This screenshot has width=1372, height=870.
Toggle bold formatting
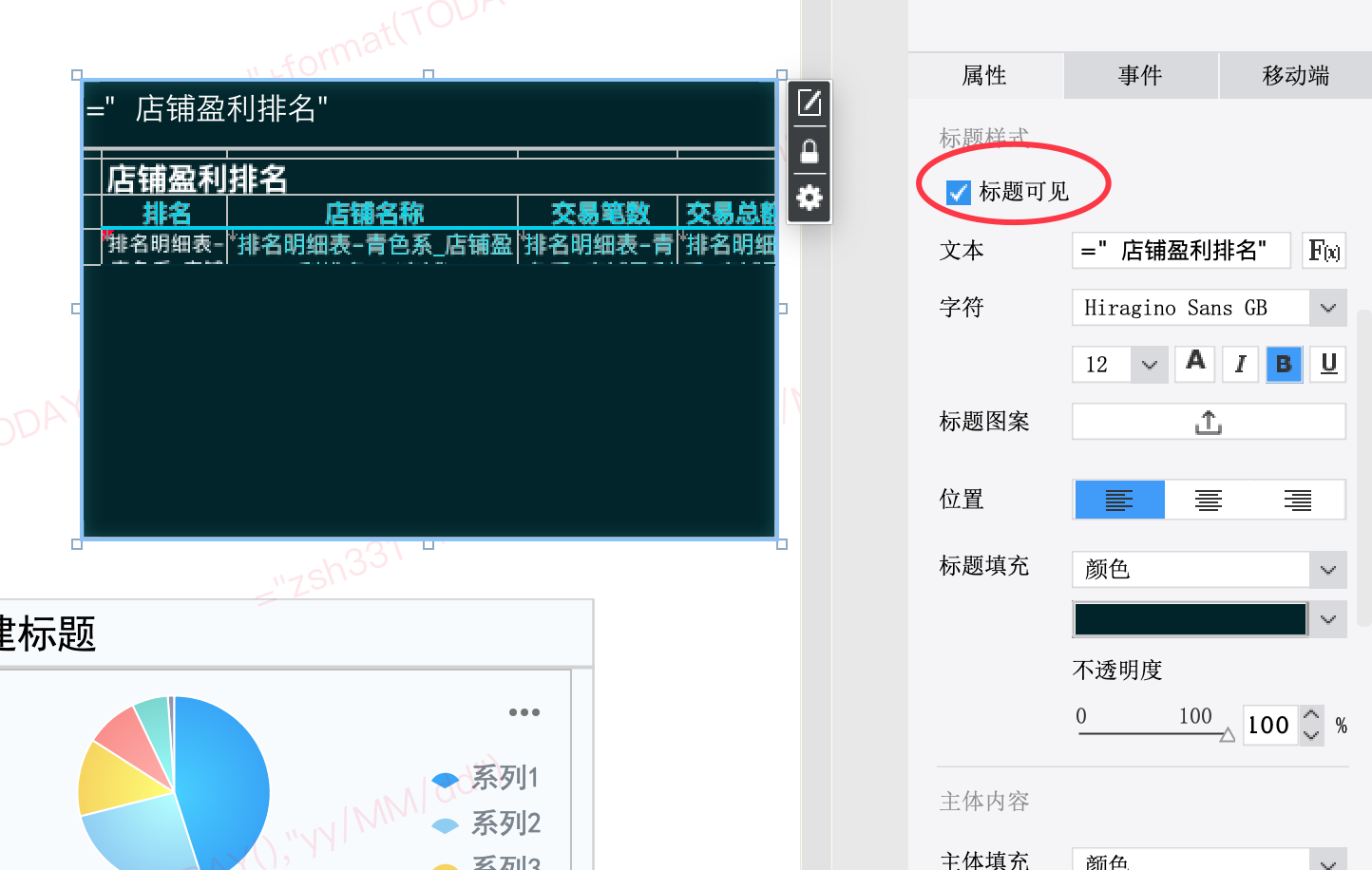coord(1284,364)
